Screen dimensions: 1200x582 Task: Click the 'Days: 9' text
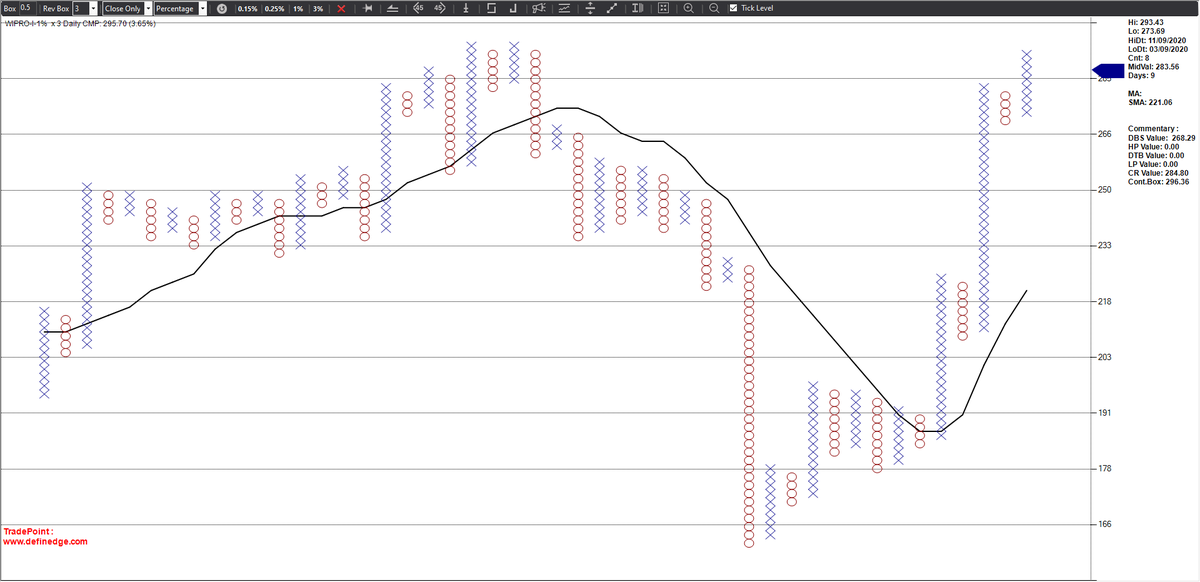click(1141, 76)
